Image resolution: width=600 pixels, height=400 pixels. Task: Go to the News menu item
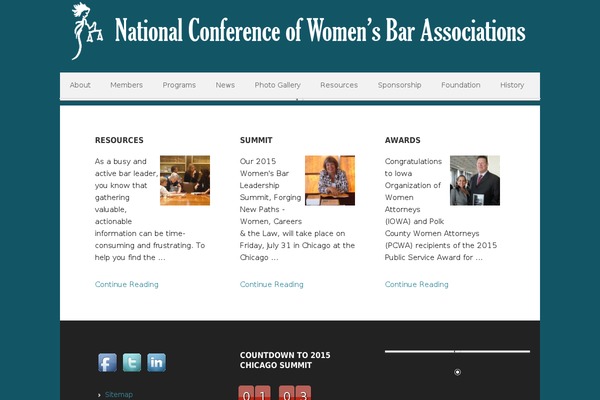point(225,85)
